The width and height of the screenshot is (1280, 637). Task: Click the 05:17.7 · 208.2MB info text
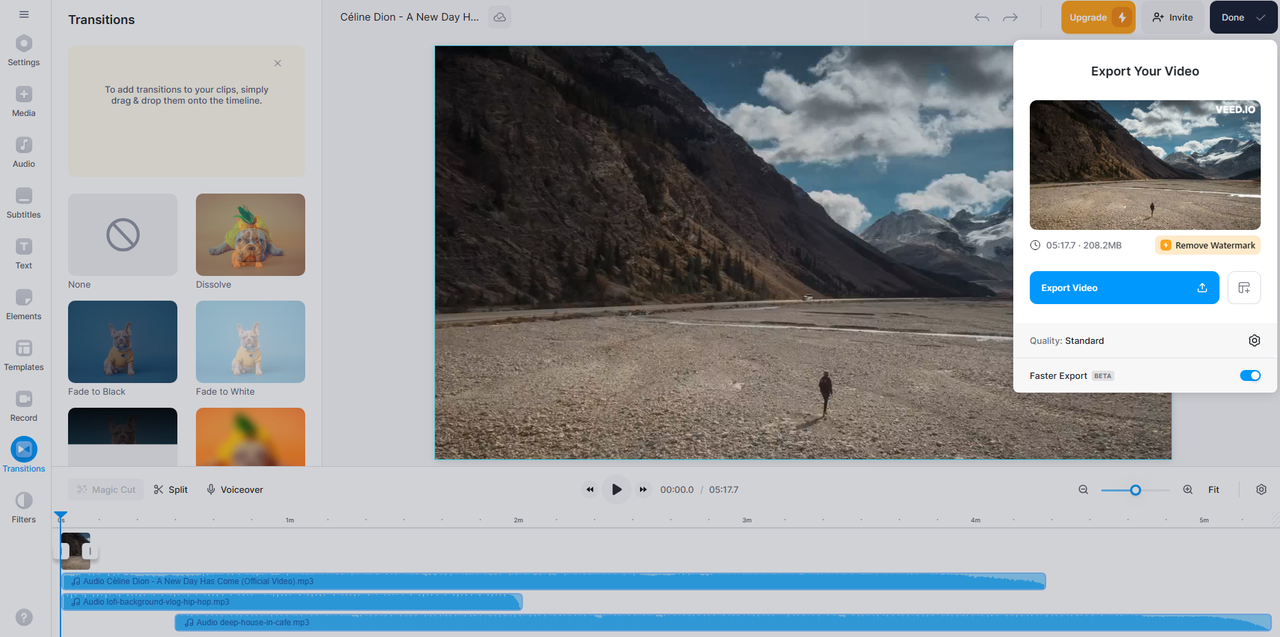point(1083,246)
